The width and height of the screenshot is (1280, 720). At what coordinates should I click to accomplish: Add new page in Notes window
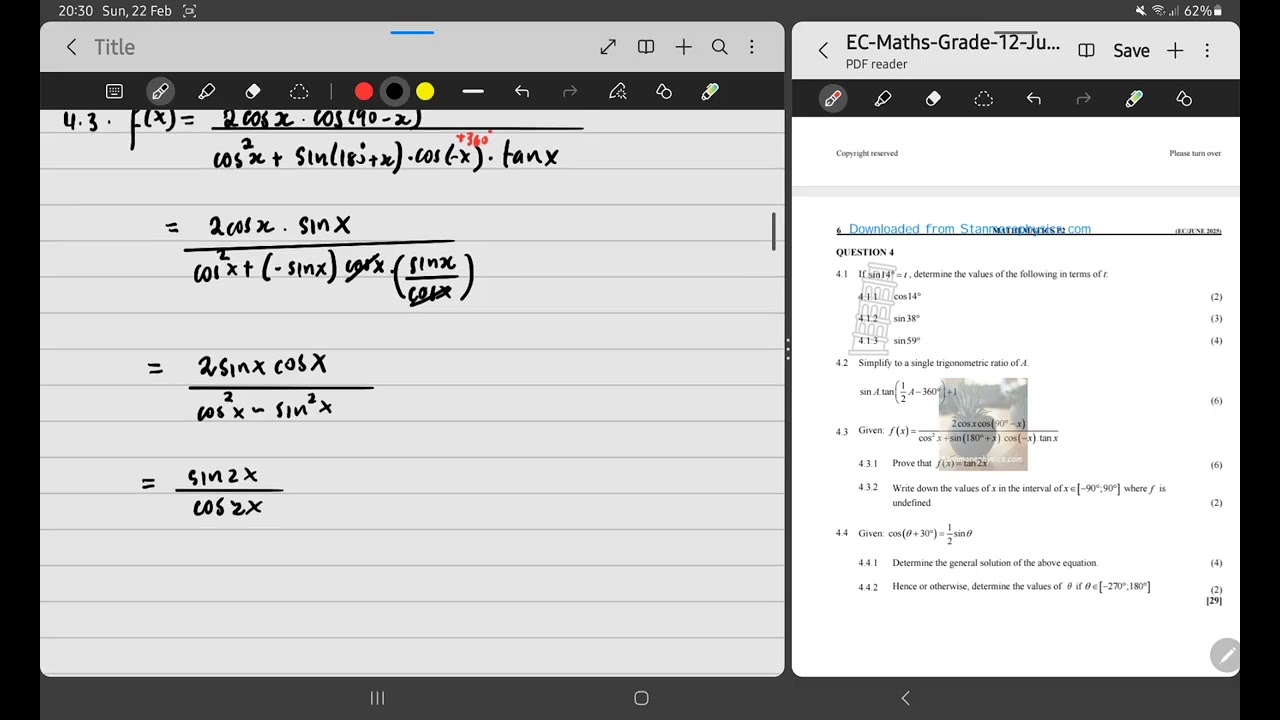pos(684,47)
